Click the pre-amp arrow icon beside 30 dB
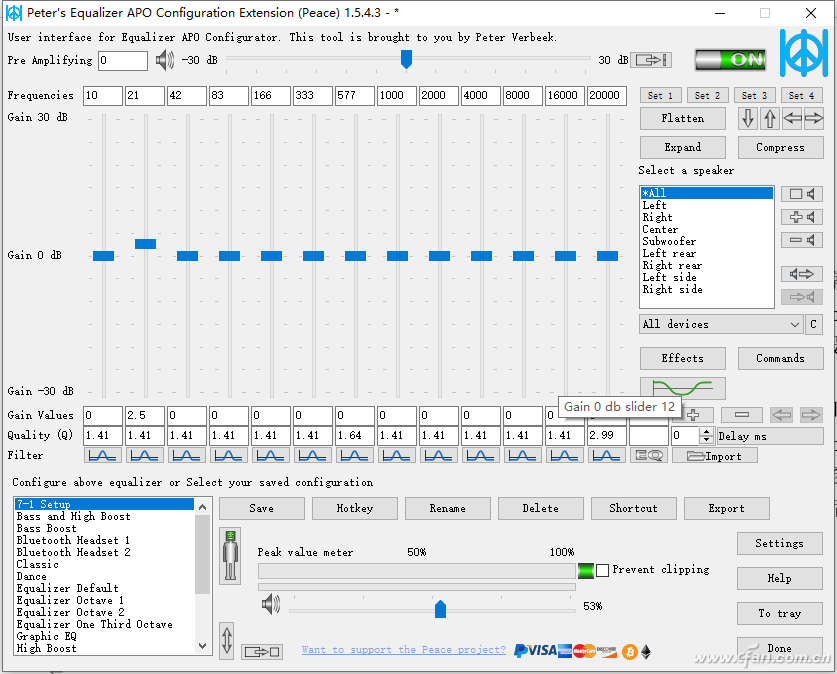The width and height of the screenshot is (837, 674). [651, 60]
